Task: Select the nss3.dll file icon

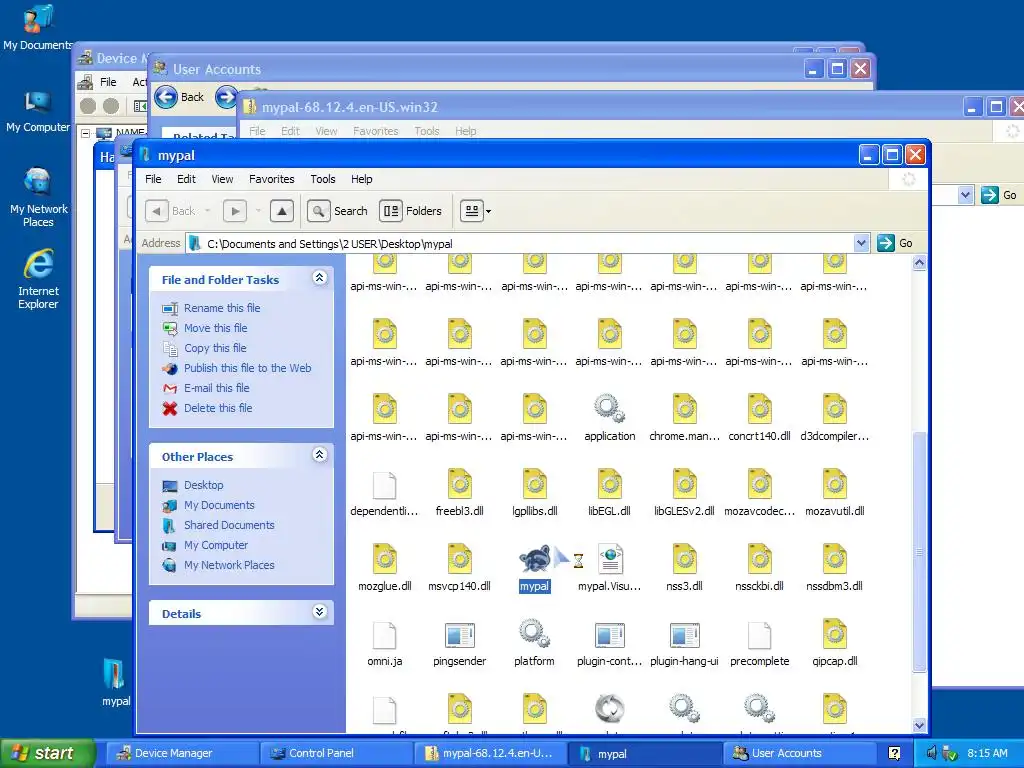Action: [684, 560]
